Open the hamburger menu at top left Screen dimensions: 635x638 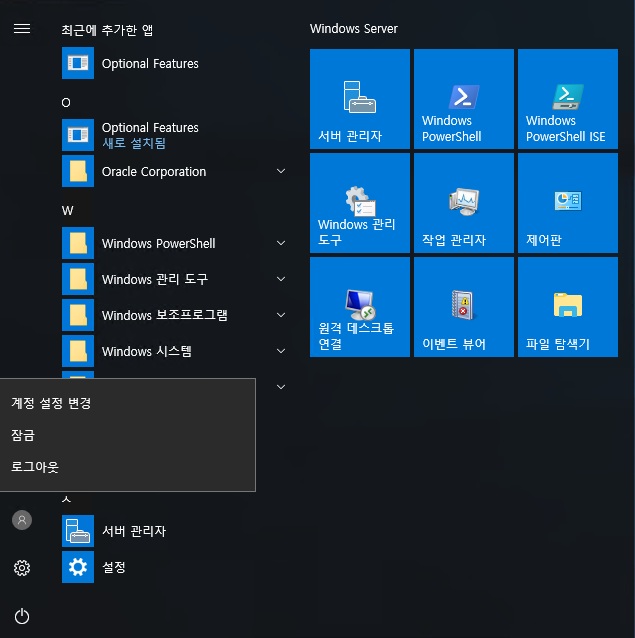point(22,28)
